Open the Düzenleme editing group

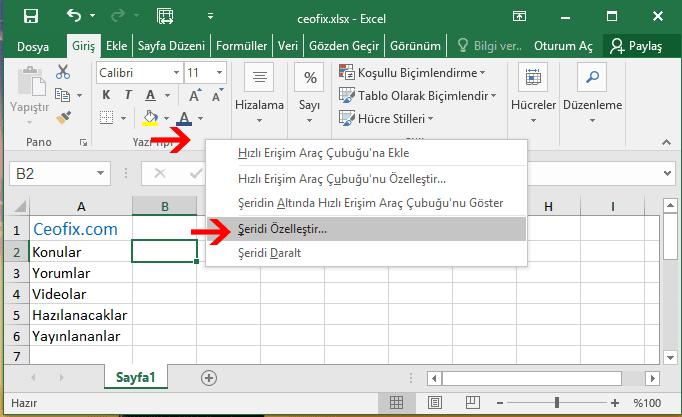click(592, 94)
